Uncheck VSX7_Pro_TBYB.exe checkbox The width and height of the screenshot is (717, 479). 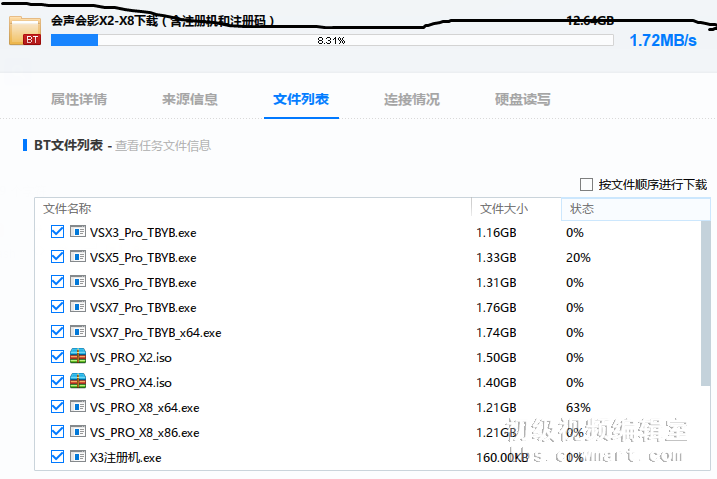[57, 306]
